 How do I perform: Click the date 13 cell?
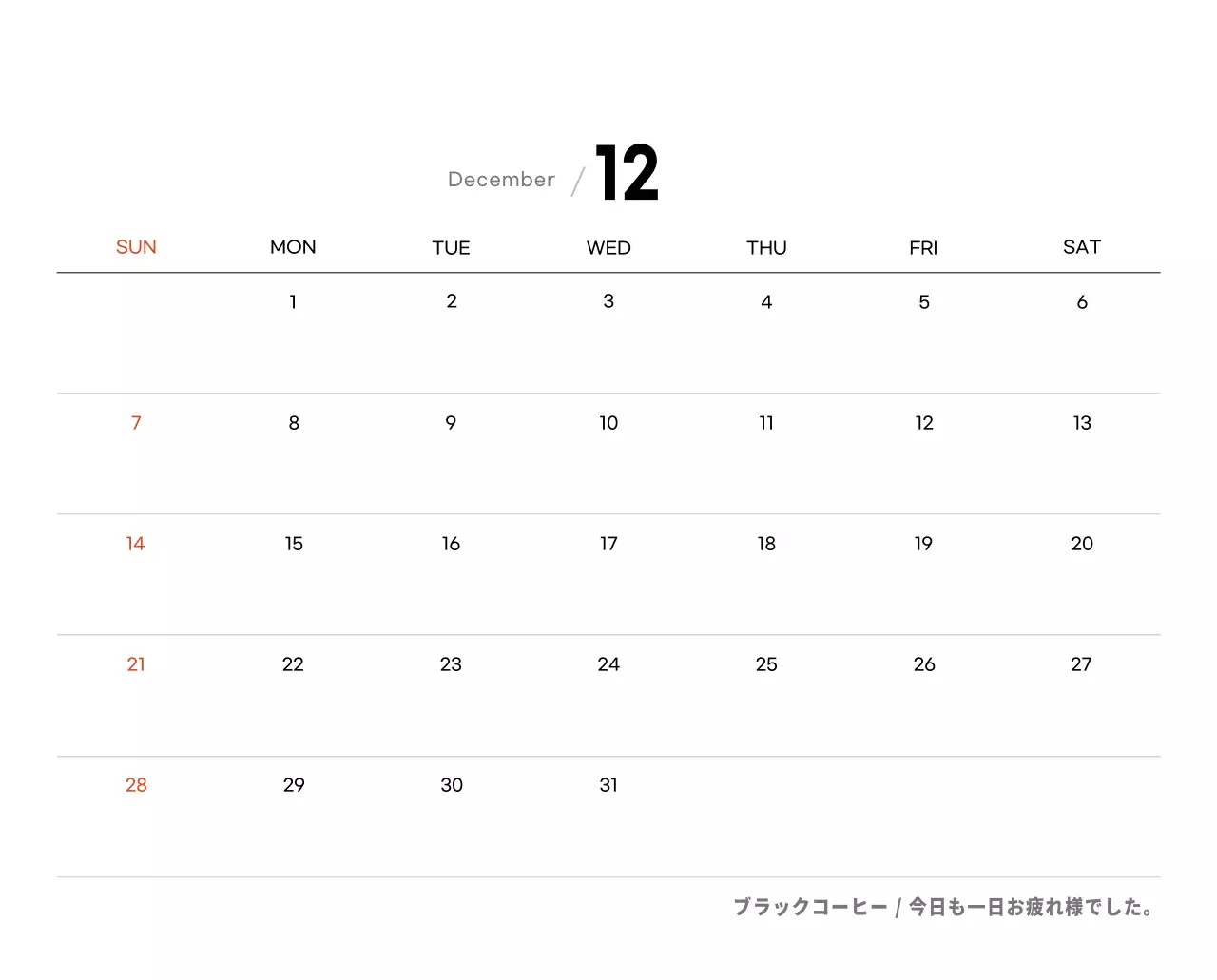(1081, 423)
